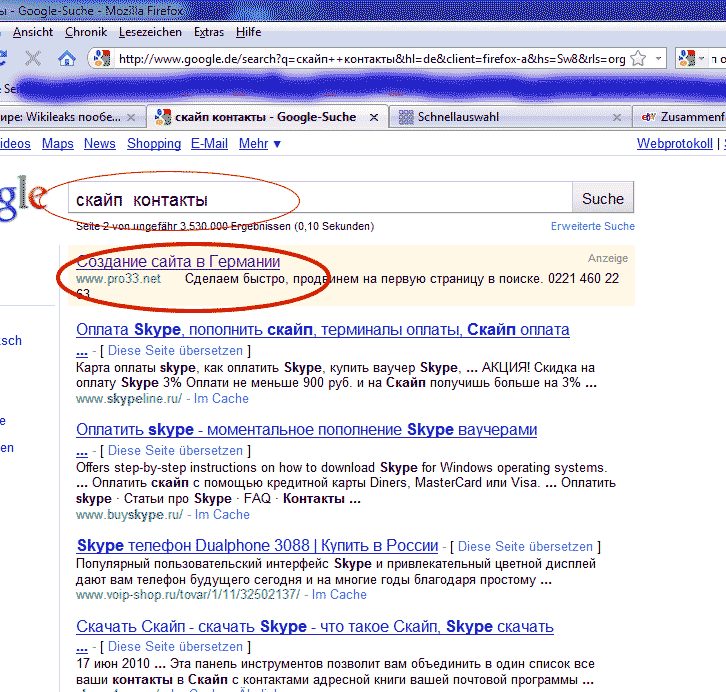The height and width of the screenshot is (692, 726).
Task: Click the www.voip-shop.ru/tovar URL text
Action: (188, 594)
